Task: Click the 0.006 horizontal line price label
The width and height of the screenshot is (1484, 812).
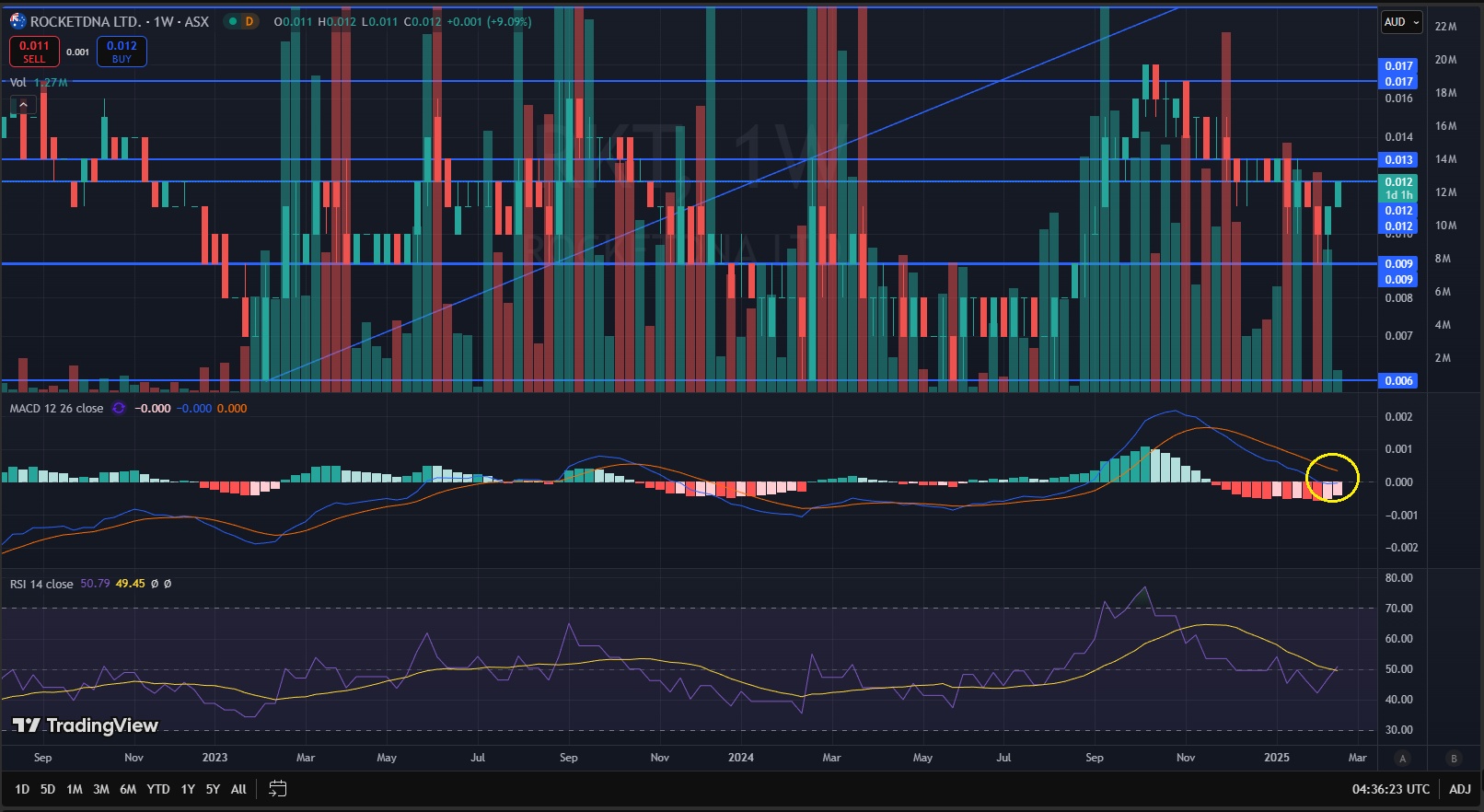Action: (1399, 381)
